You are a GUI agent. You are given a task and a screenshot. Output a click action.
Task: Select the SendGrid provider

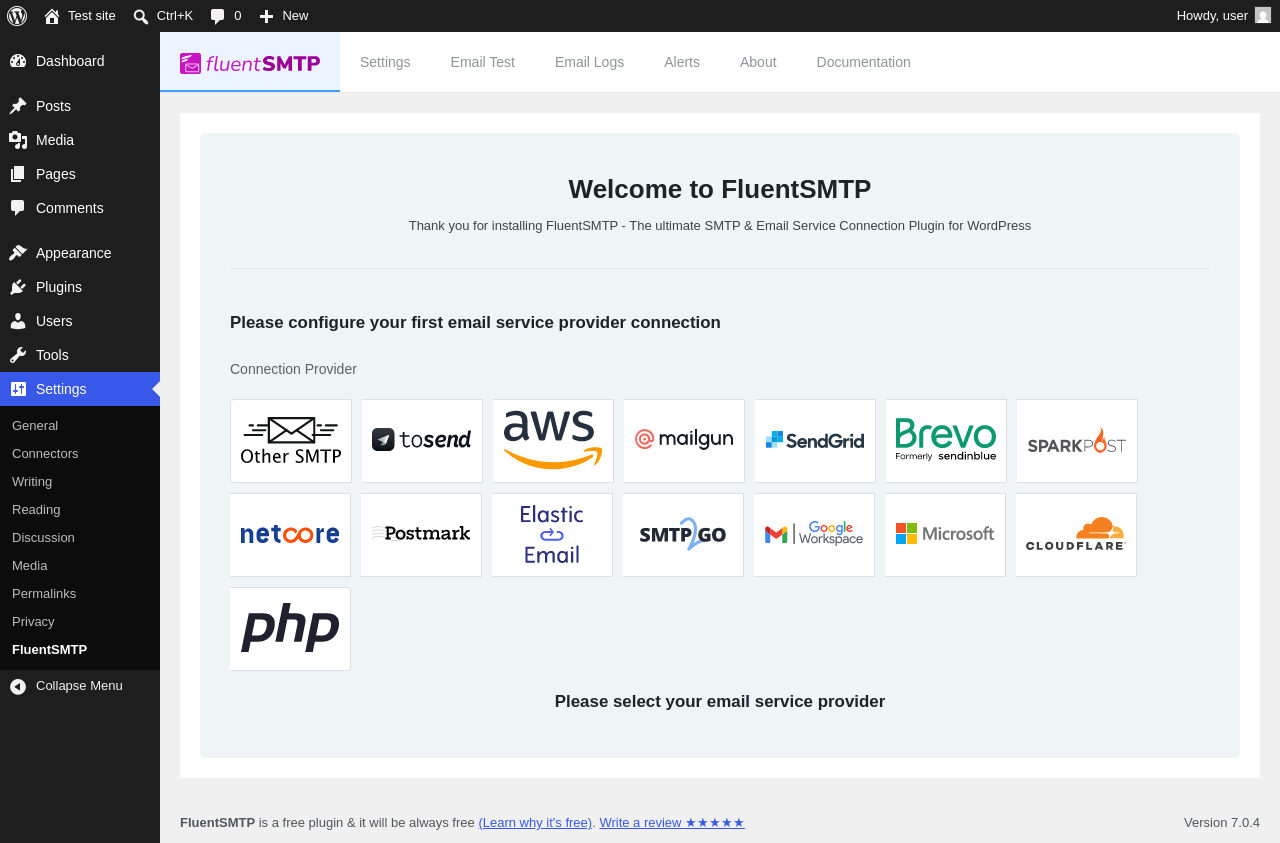[815, 441]
